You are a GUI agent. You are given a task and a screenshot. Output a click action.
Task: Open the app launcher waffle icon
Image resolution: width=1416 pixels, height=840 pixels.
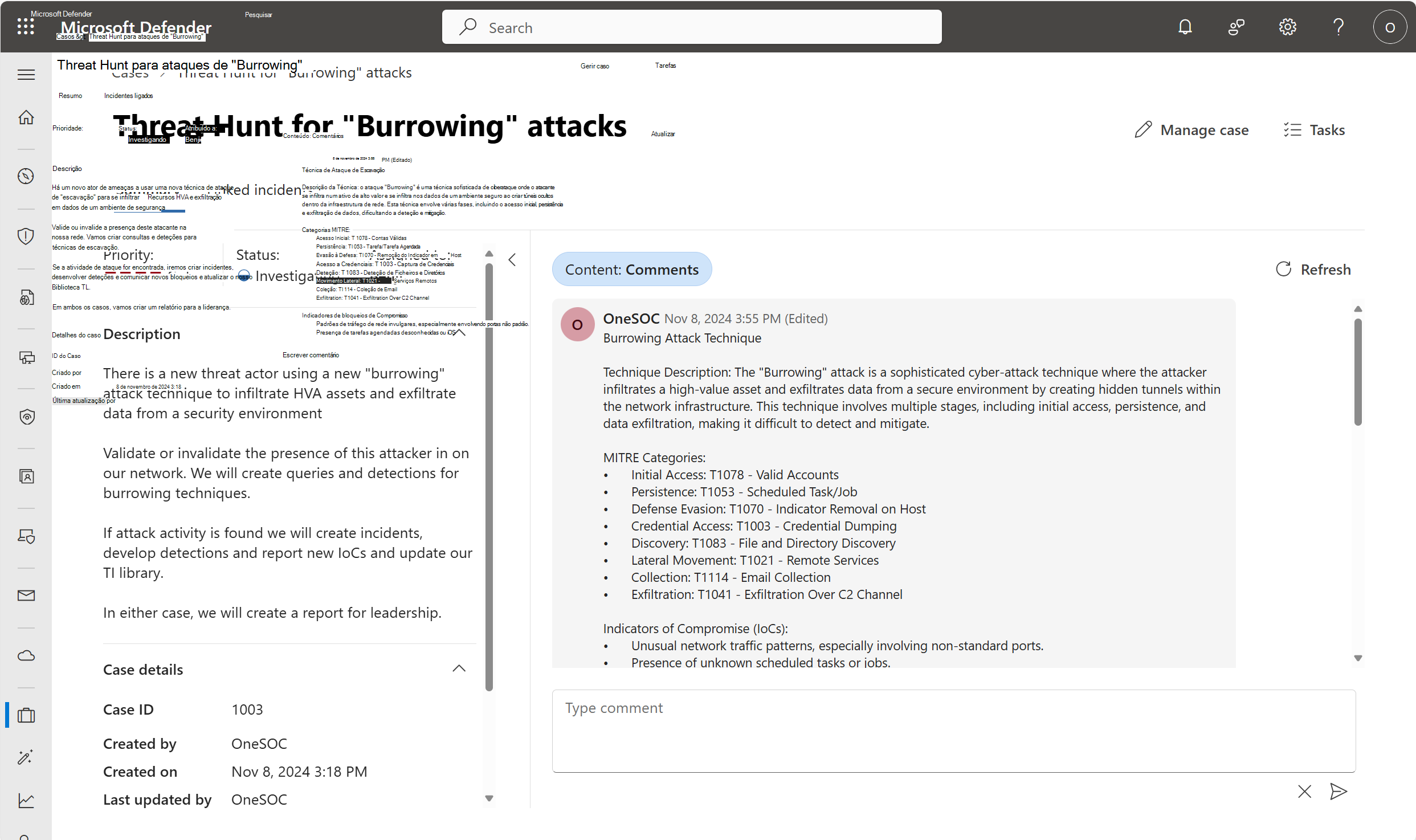26,27
